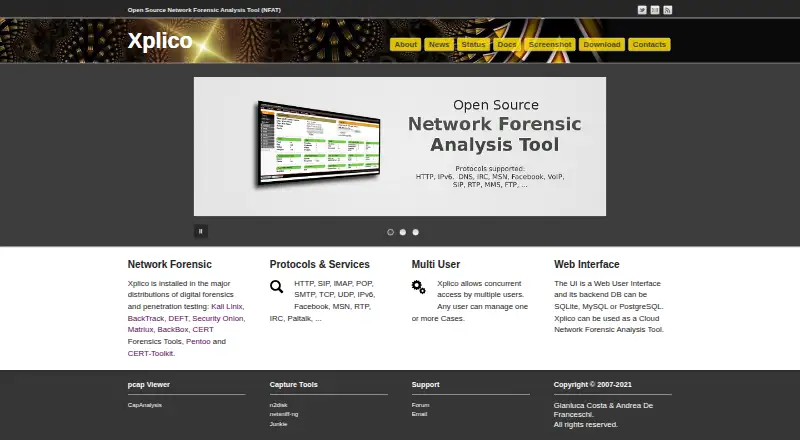Image resolution: width=800 pixels, height=440 pixels.
Task: Open the CapAnalysis footer link
Action: click(145, 405)
